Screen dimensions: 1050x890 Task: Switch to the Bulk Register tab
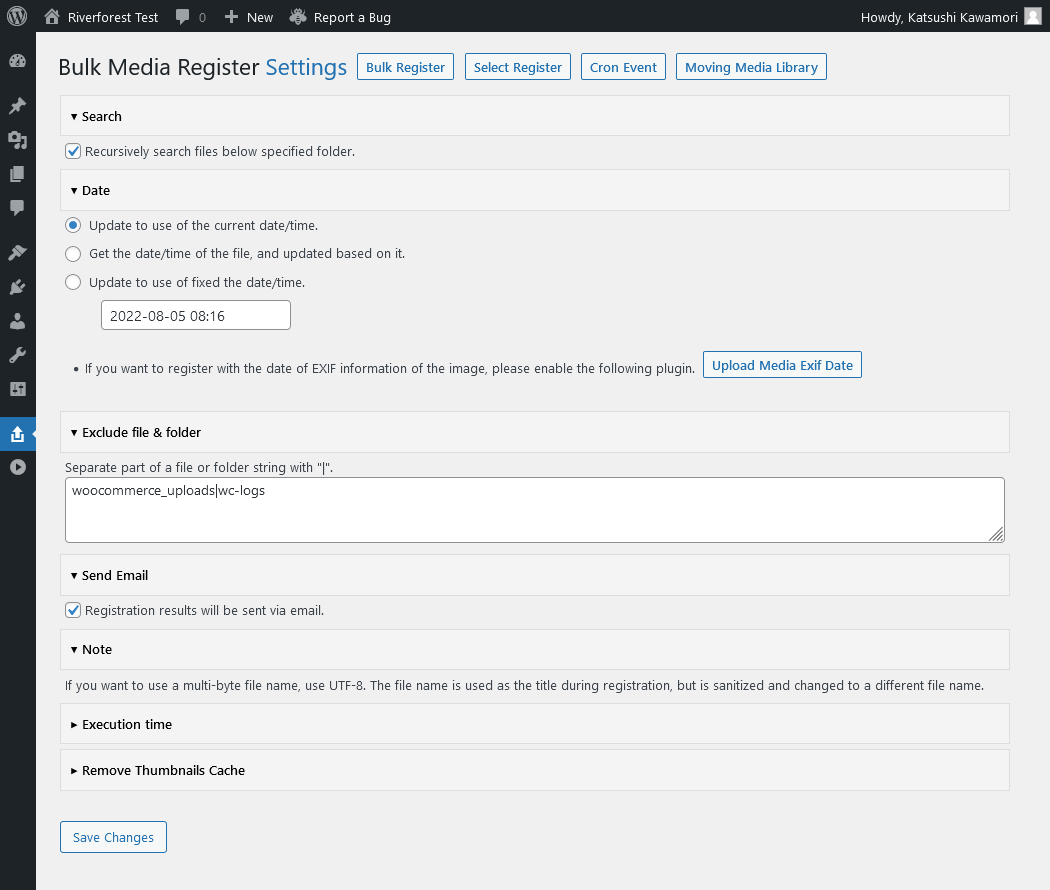[x=405, y=67]
